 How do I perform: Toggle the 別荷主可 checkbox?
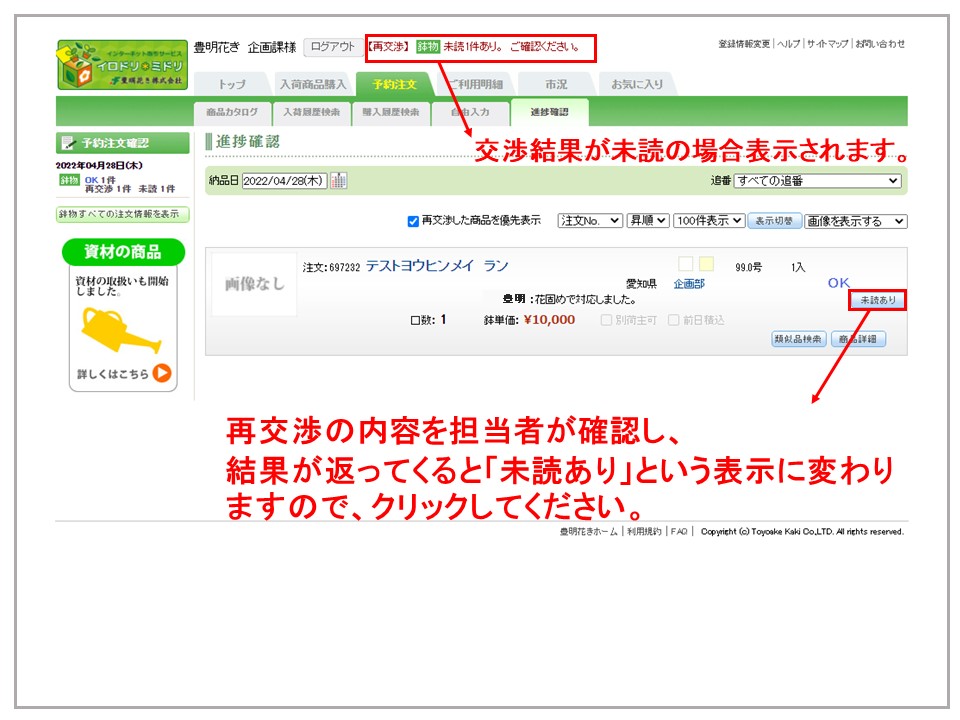coord(606,320)
